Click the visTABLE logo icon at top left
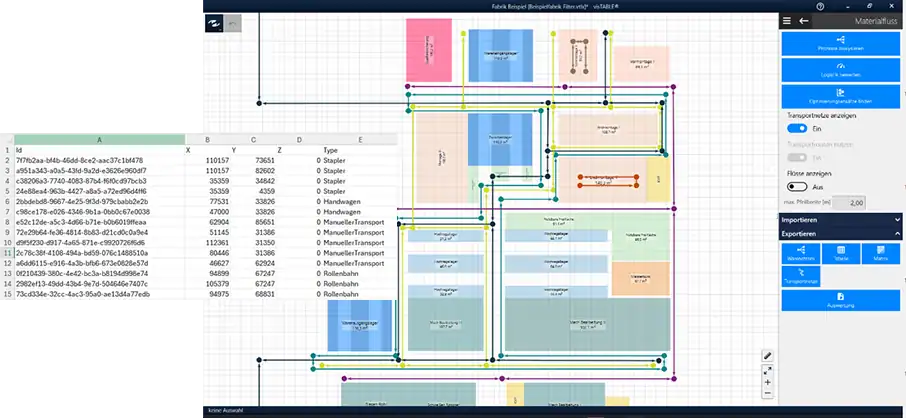The height and width of the screenshot is (418, 906). (x=213, y=23)
